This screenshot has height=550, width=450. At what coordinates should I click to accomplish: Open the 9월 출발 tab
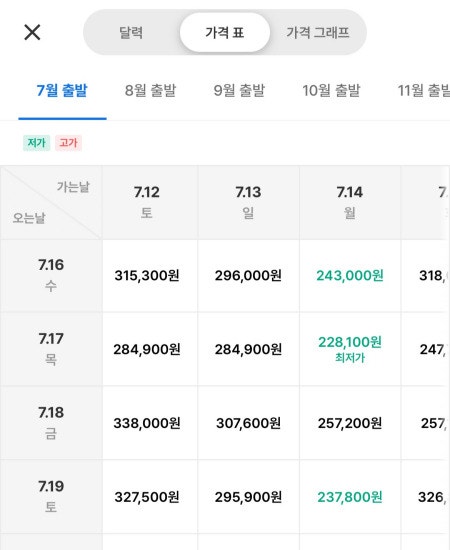click(239, 91)
